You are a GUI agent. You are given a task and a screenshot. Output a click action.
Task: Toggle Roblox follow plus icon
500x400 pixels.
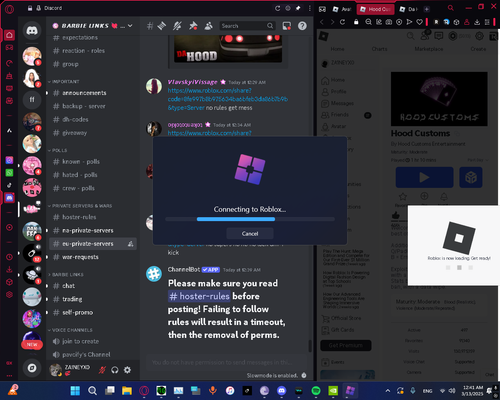(x=424, y=196)
